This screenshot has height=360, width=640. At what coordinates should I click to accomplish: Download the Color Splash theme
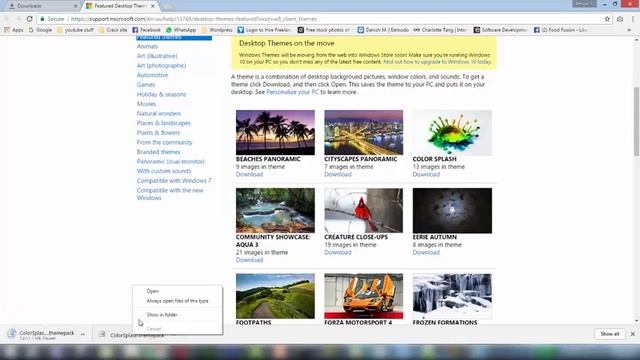[426, 174]
